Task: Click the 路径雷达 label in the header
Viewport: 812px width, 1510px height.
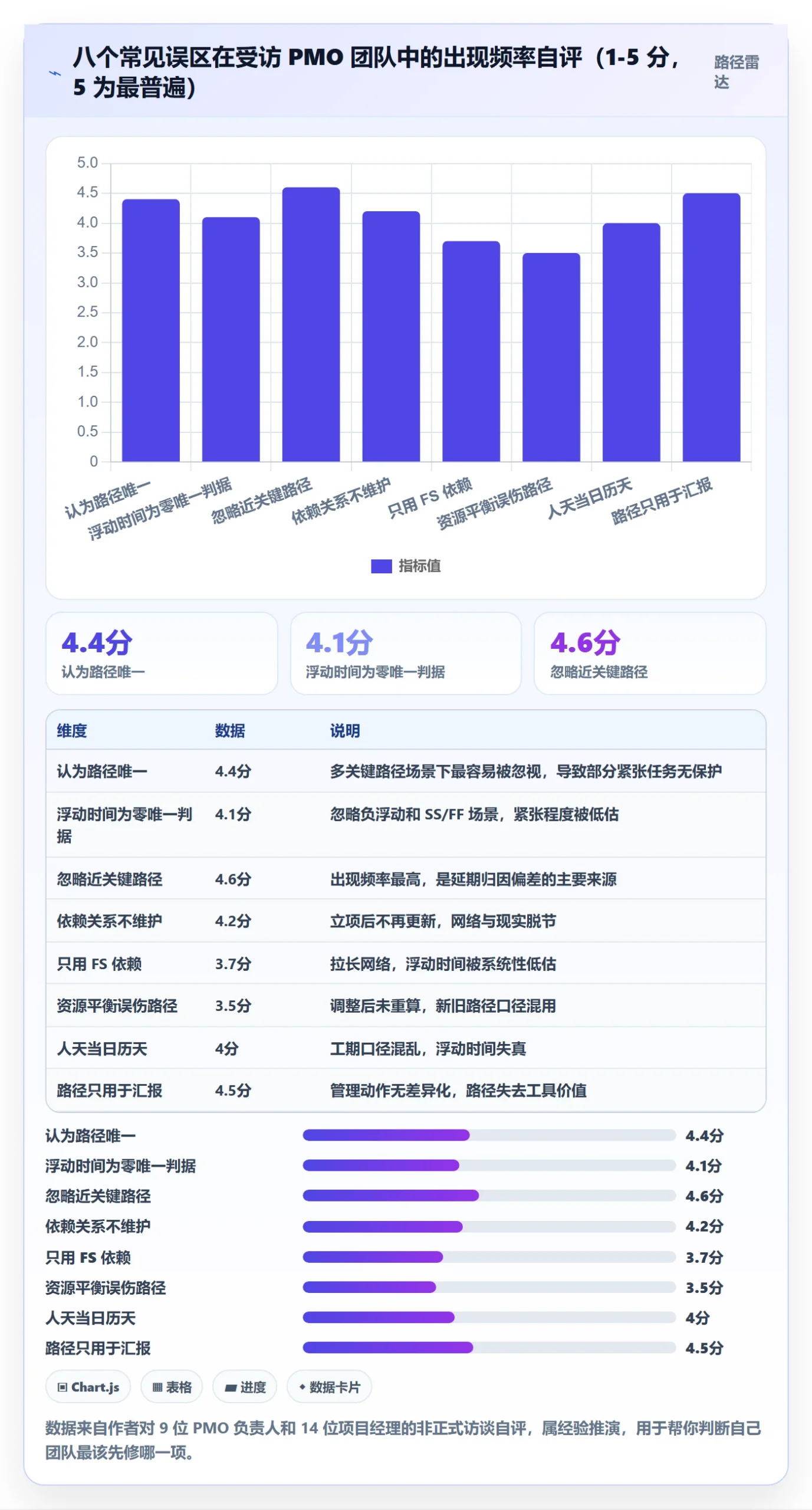Action: [736, 72]
